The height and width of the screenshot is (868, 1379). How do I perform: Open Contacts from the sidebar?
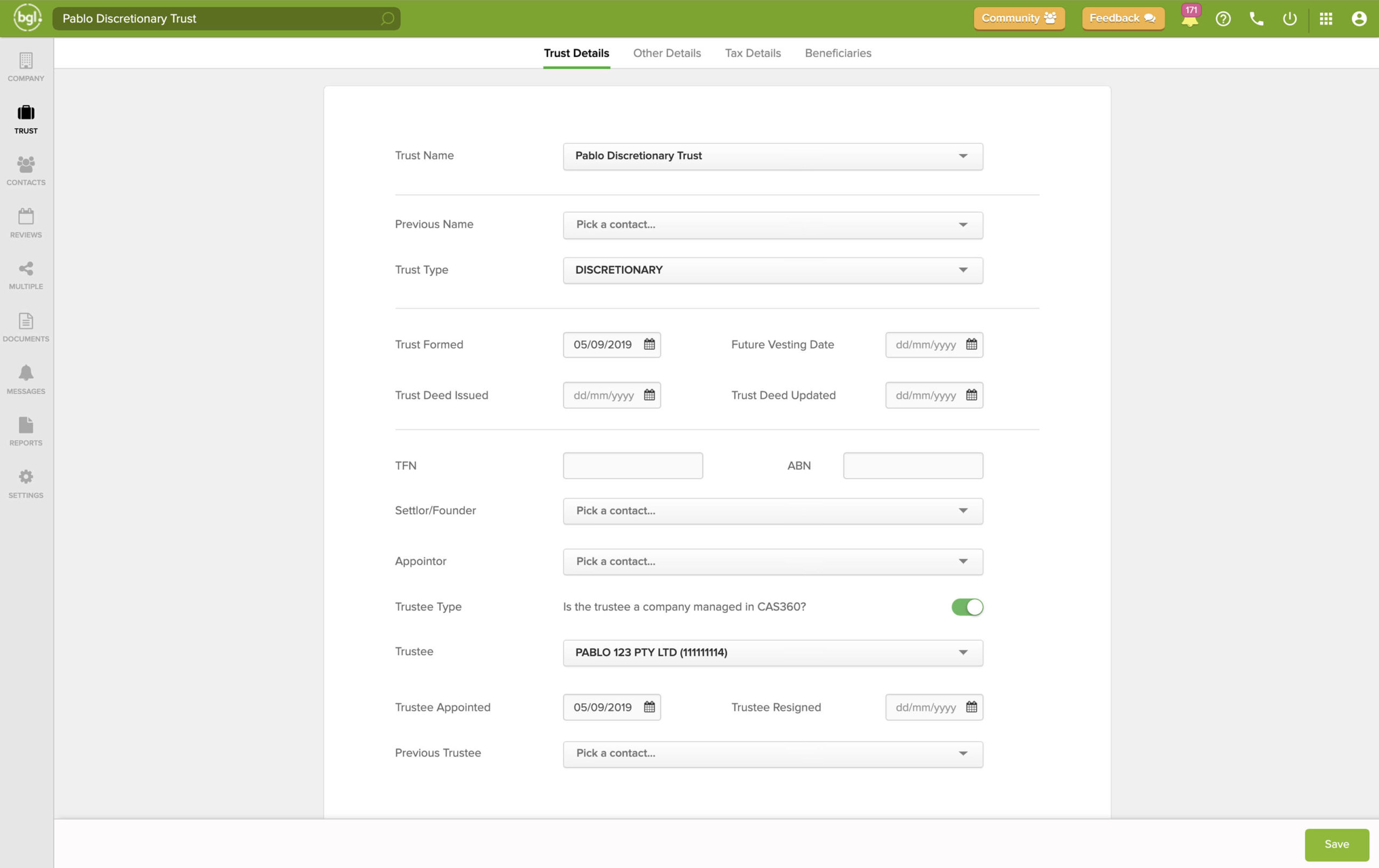click(26, 171)
